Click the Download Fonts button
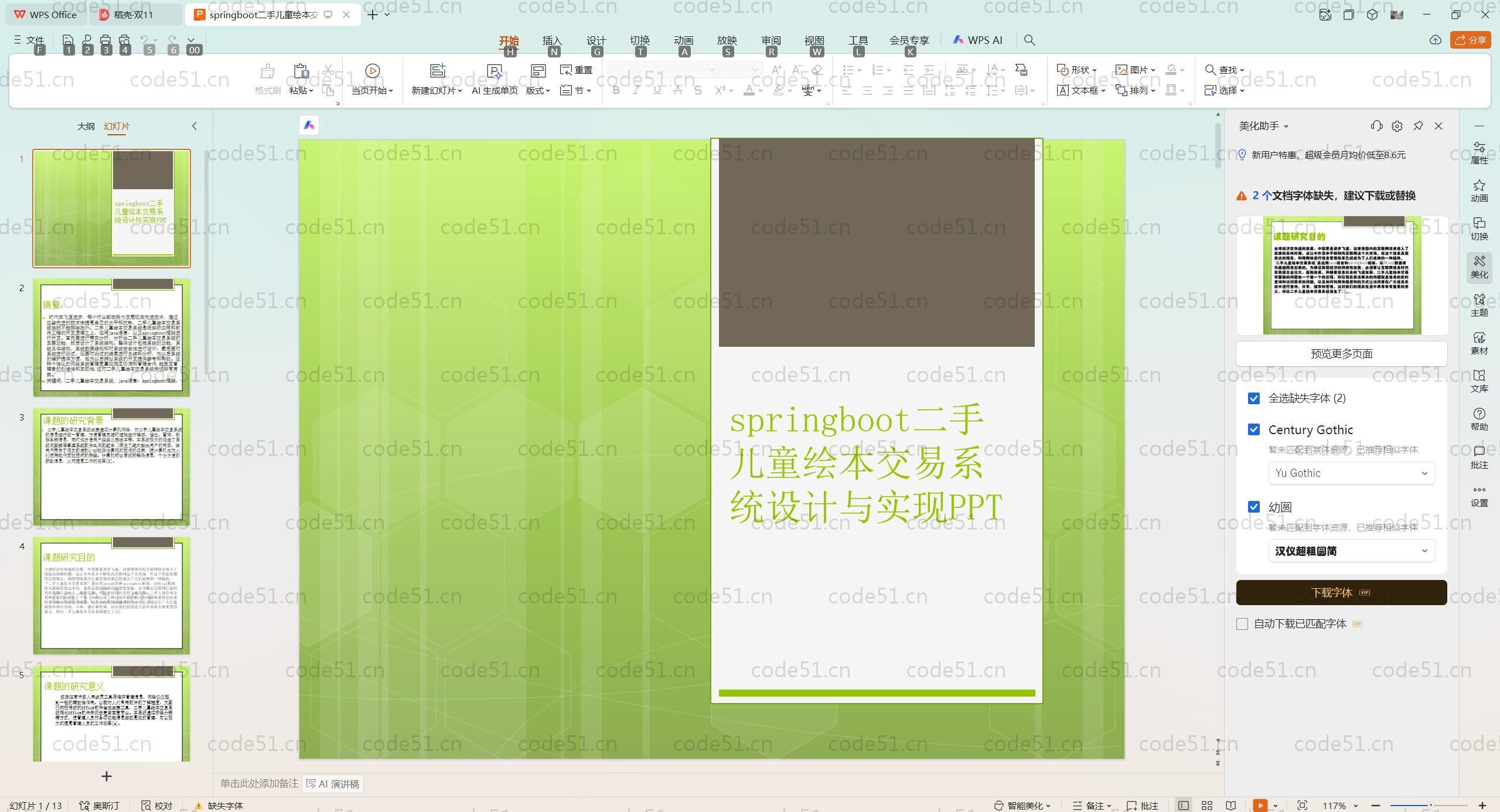 click(x=1341, y=592)
